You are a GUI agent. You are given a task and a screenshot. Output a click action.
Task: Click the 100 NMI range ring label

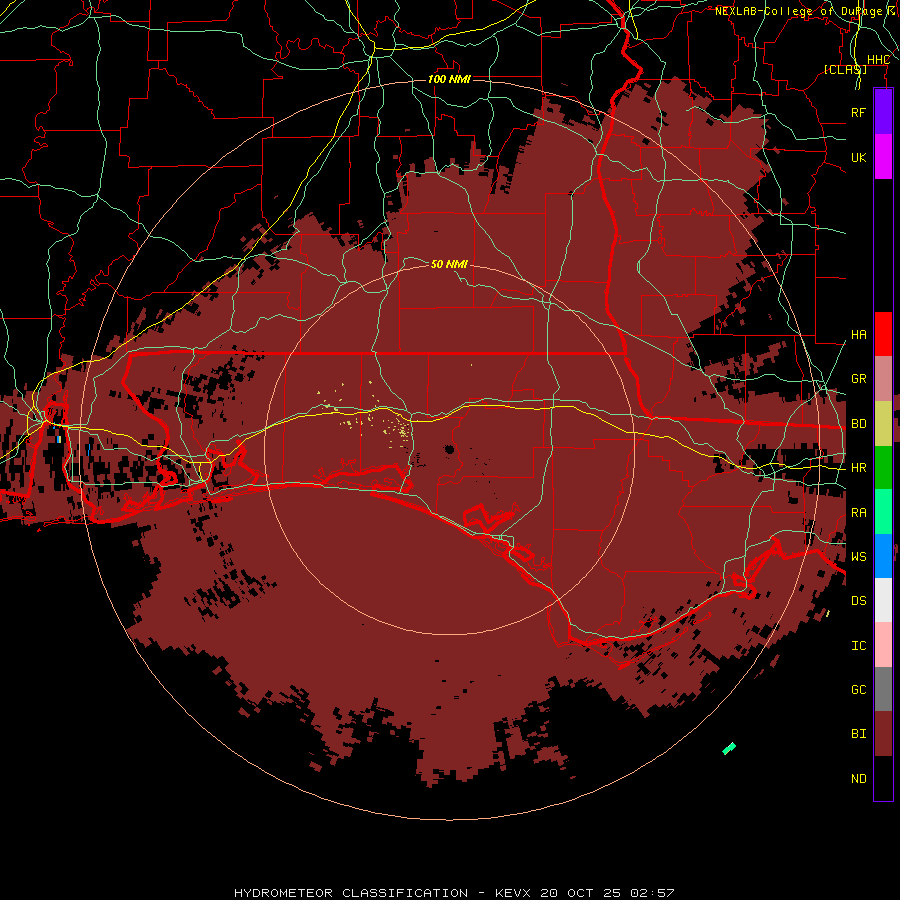(449, 79)
